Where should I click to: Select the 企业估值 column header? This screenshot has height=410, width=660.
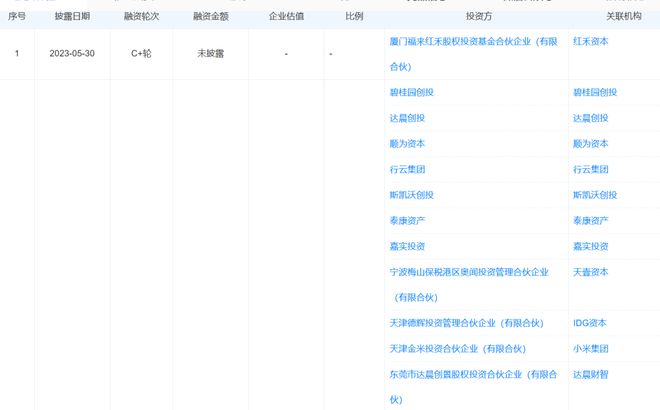[x=286, y=16]
